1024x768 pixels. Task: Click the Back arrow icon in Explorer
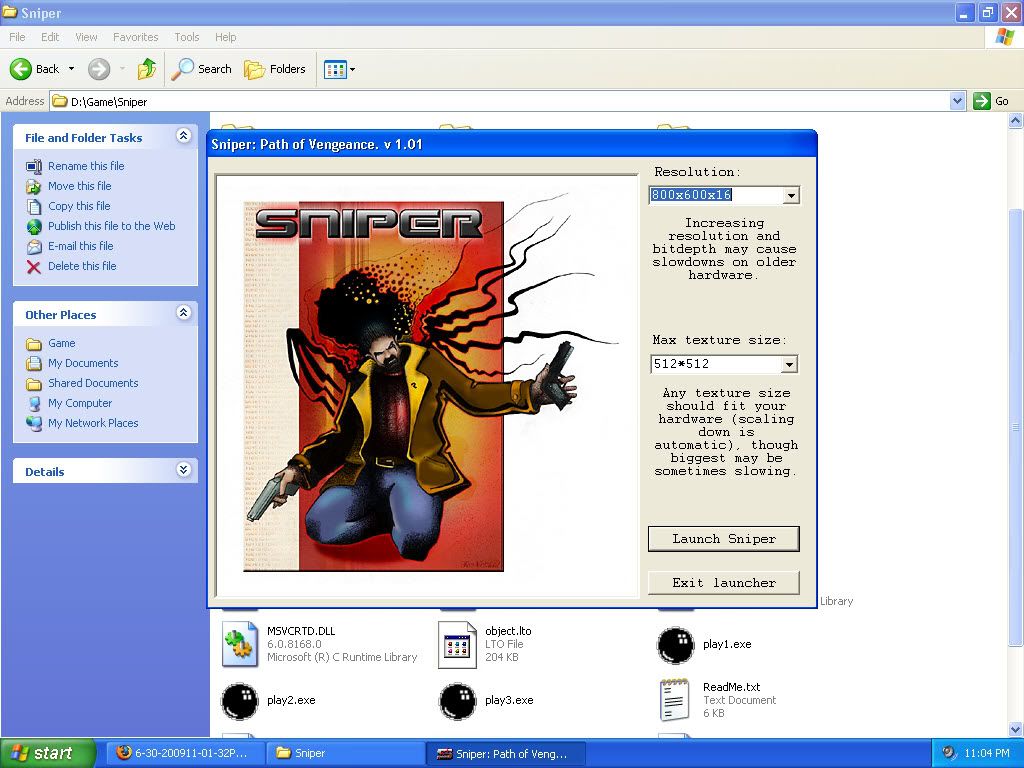20,69
